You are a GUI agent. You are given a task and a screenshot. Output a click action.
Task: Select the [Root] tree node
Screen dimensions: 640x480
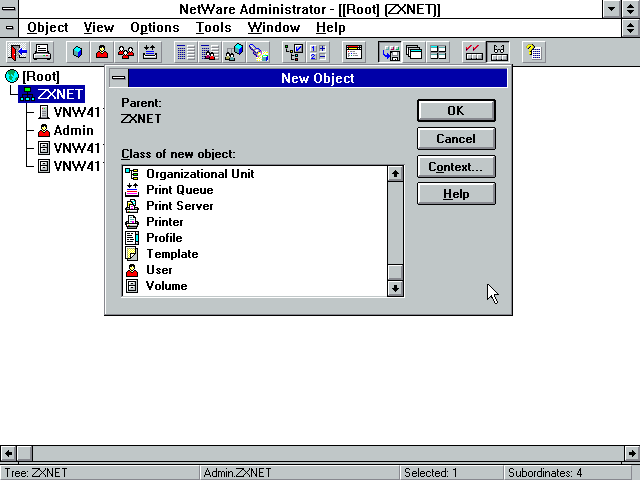(x=41, y=76)
